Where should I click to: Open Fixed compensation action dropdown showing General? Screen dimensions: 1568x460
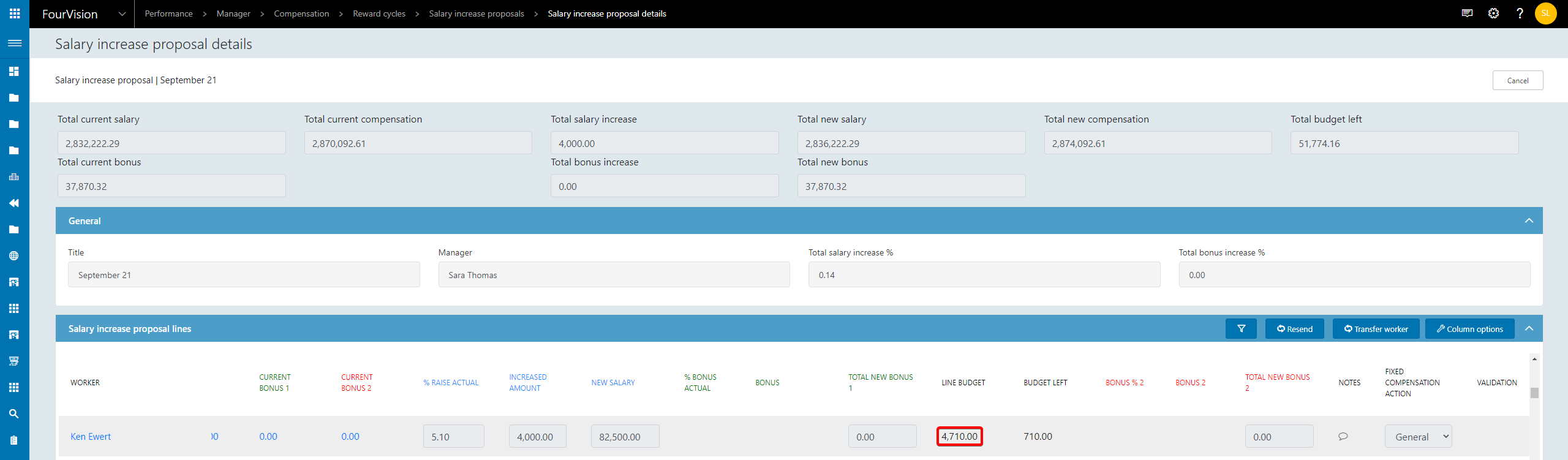(1418, 437)
